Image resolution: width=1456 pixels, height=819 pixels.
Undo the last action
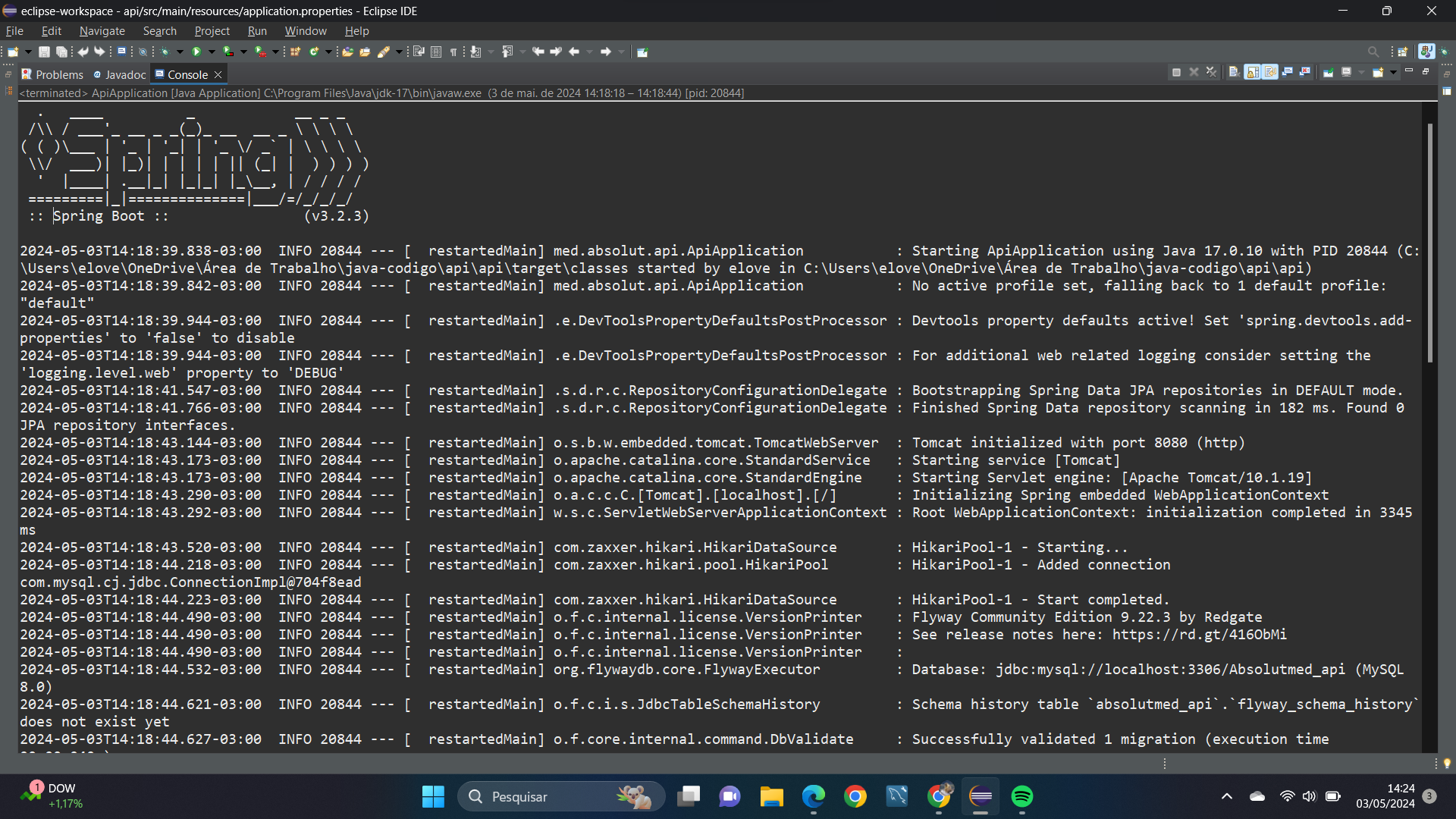83,52
